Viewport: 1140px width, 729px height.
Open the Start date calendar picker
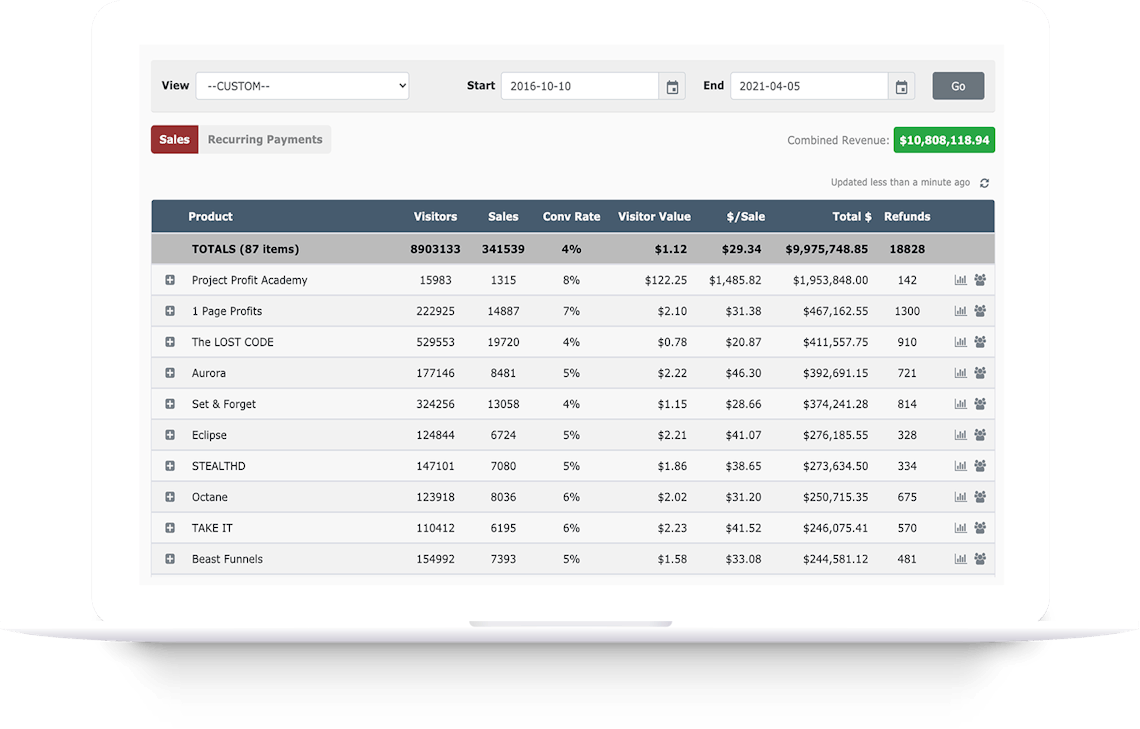[672, 87]
